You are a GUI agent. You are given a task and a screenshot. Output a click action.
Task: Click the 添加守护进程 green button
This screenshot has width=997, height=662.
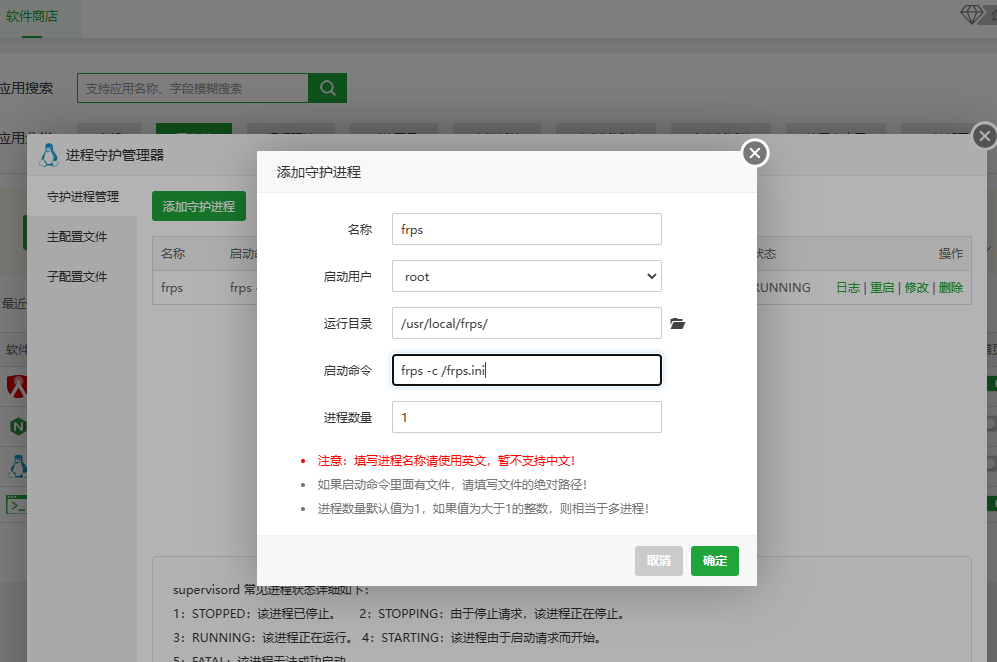click(199, 206)
